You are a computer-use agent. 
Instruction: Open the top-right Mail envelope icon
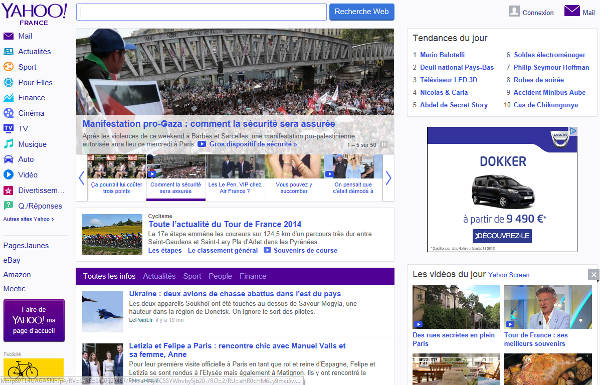tap(572, 11)
